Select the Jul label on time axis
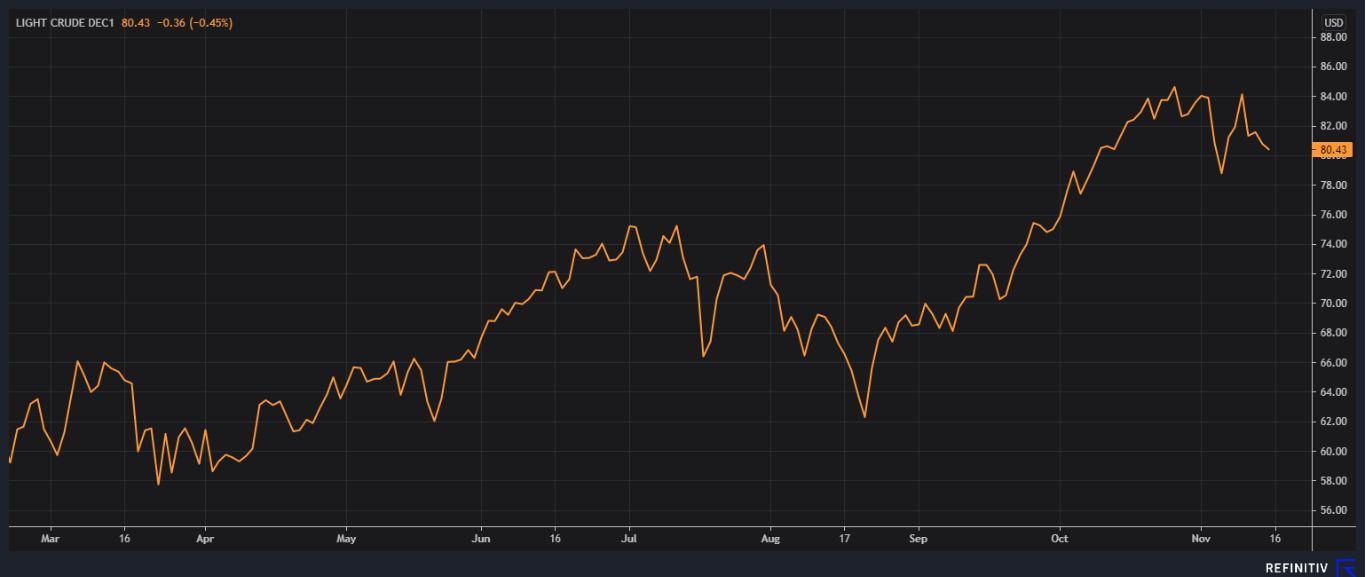This screenshot has height=577, width=1366. (x=630, y=539)
